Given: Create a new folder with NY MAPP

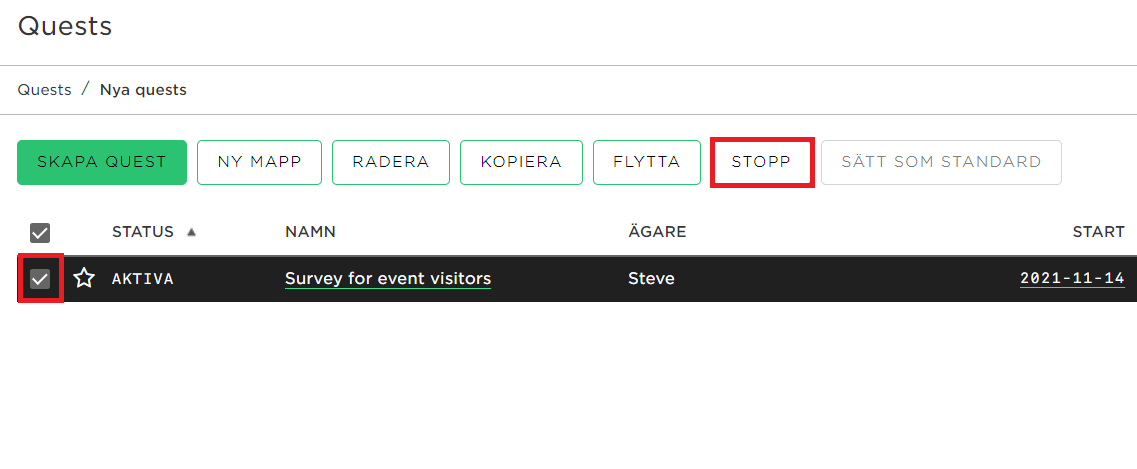Looking at the screenshot, I should click(260, 162).
